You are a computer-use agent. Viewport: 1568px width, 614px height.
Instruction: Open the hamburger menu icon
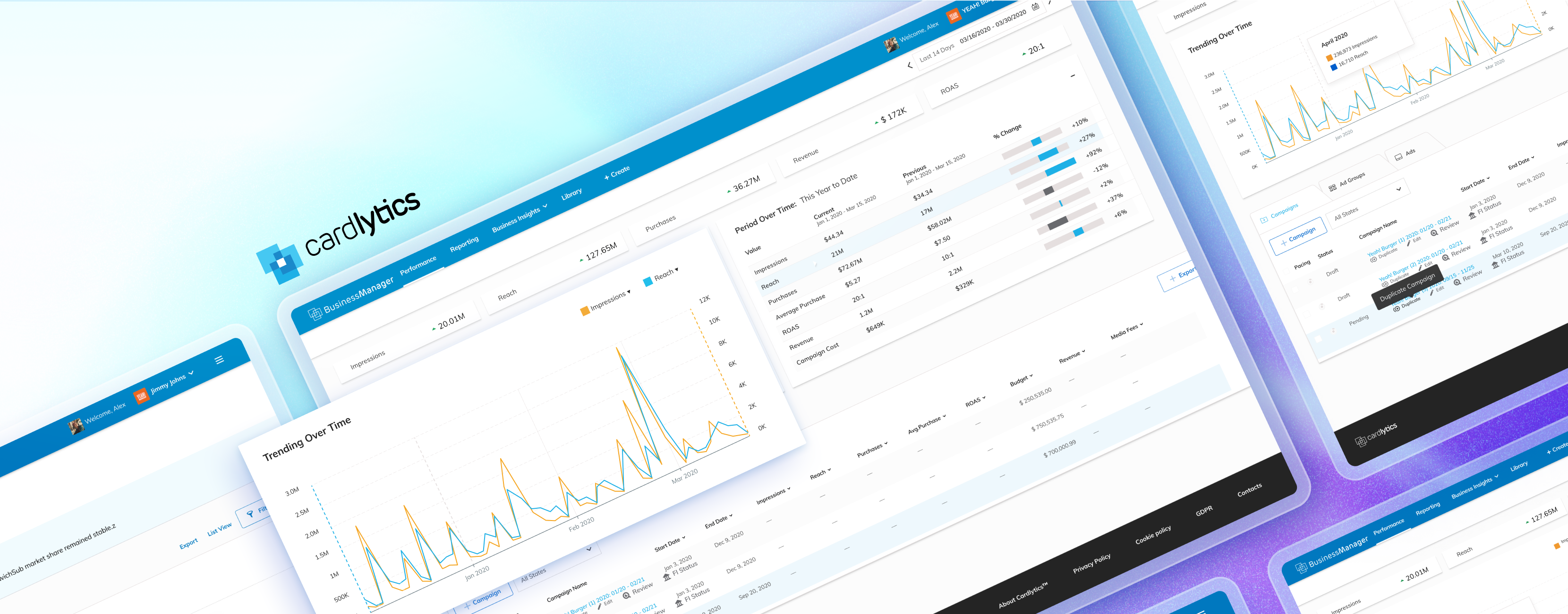pos(219,360)
